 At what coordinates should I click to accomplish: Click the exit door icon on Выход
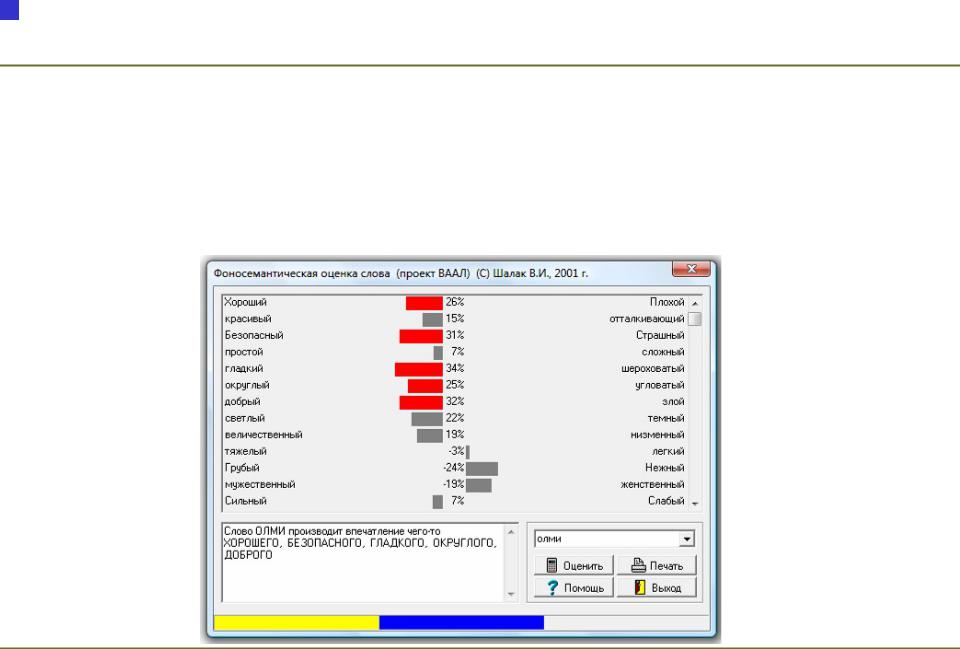[640, 587]
